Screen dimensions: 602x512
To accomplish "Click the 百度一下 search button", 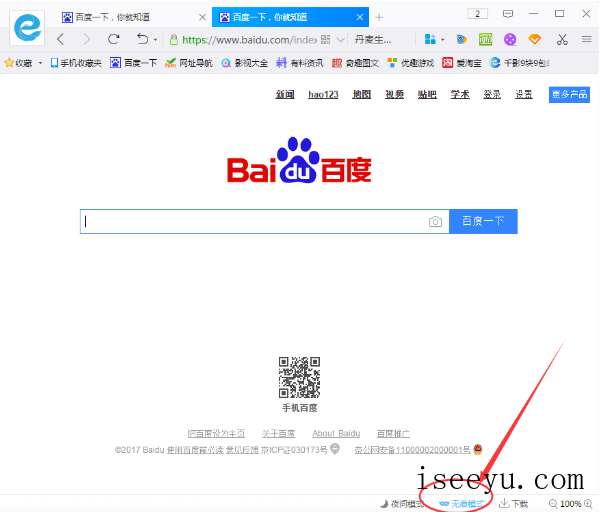I will tap(483, 221).
